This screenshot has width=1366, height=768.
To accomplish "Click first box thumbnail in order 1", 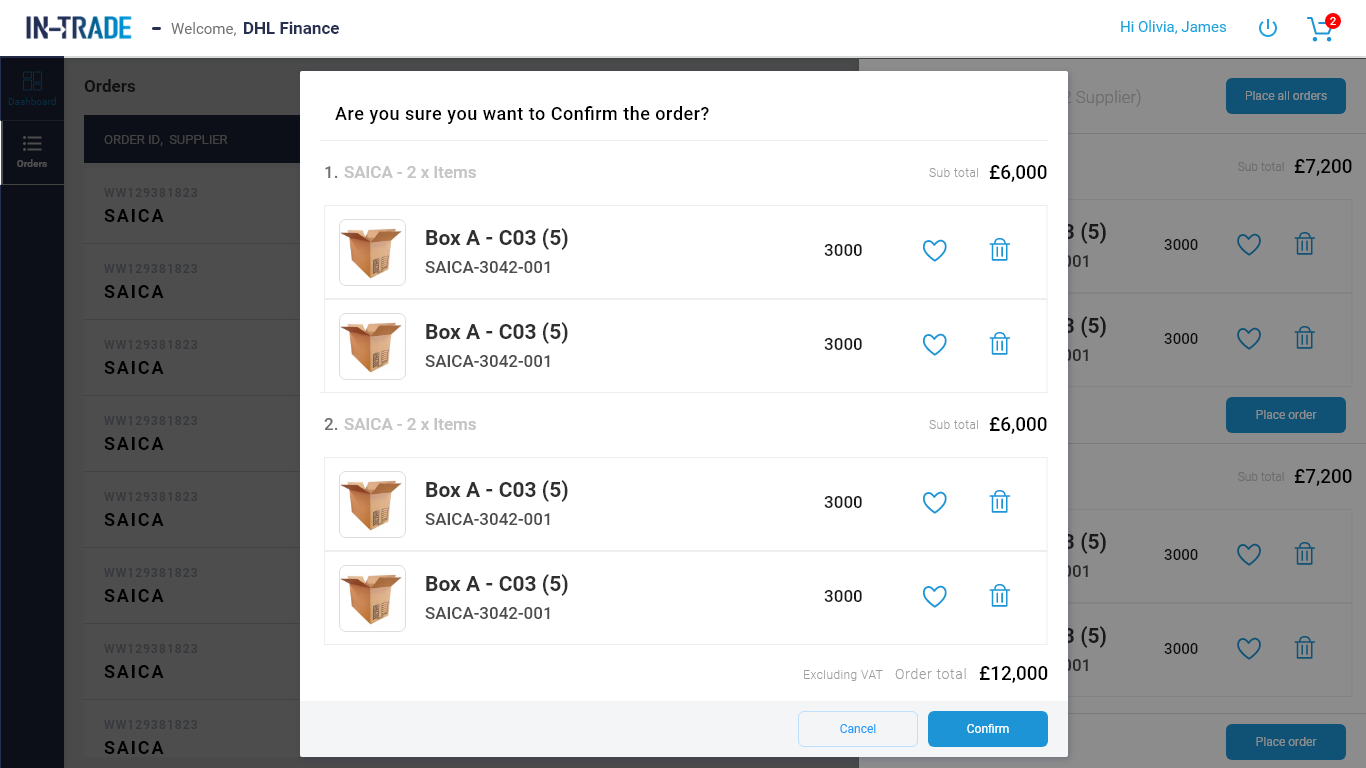I will coord(372,252).
